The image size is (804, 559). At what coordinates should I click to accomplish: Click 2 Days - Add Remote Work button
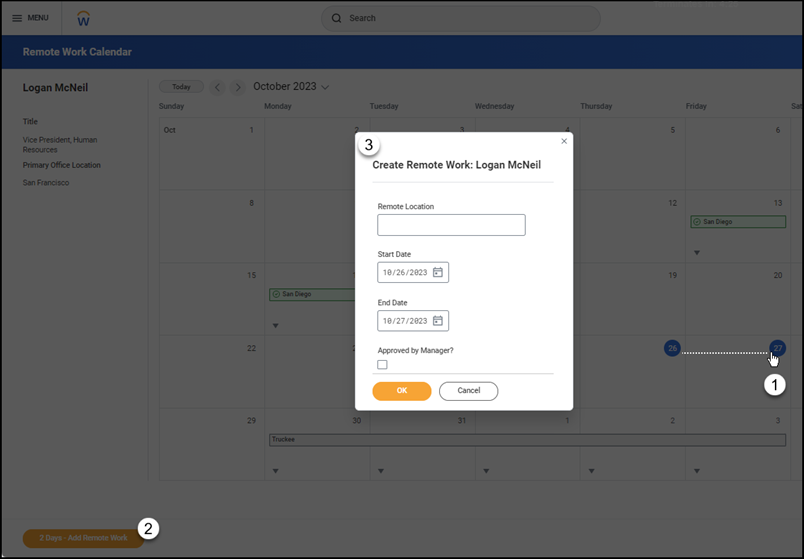(84, 538)
